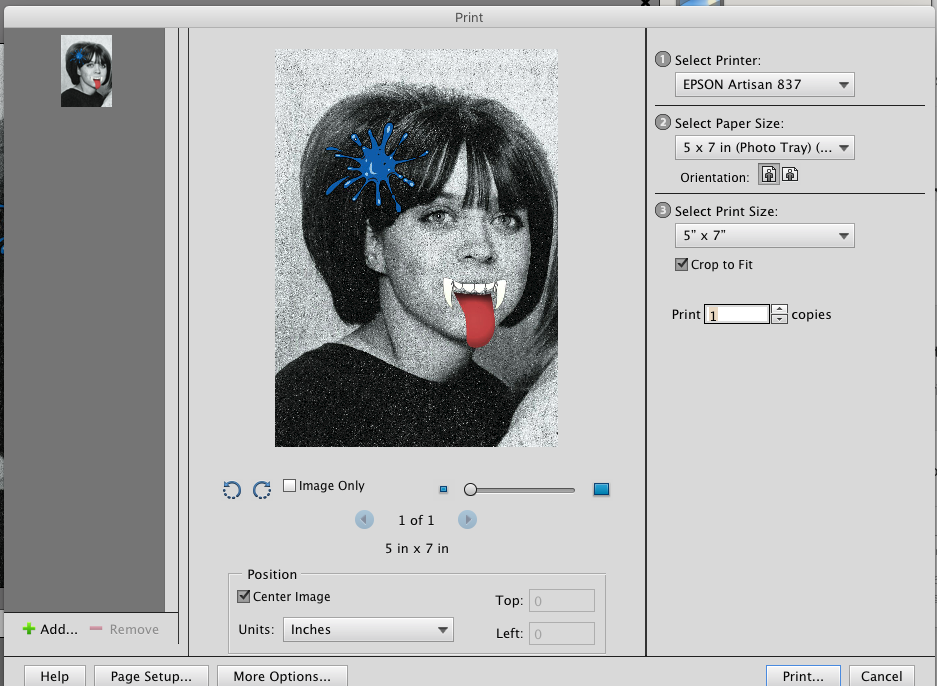Decrease copies with down stepper arrow
Screen dimensions: 937x686
click(779, 319)
